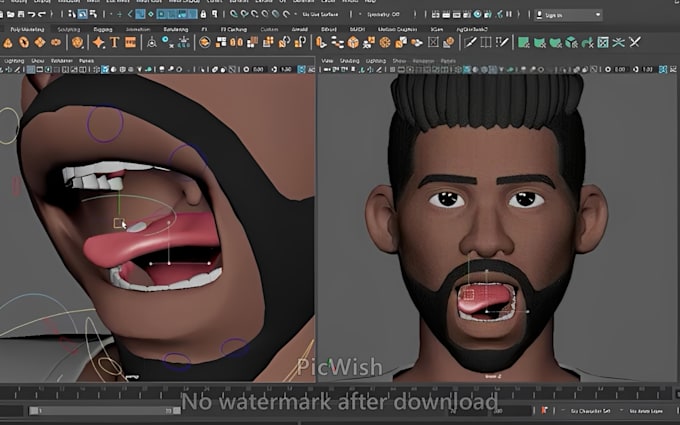
Task: Open the left panel's Renderer menu
Action: [62, 61]
